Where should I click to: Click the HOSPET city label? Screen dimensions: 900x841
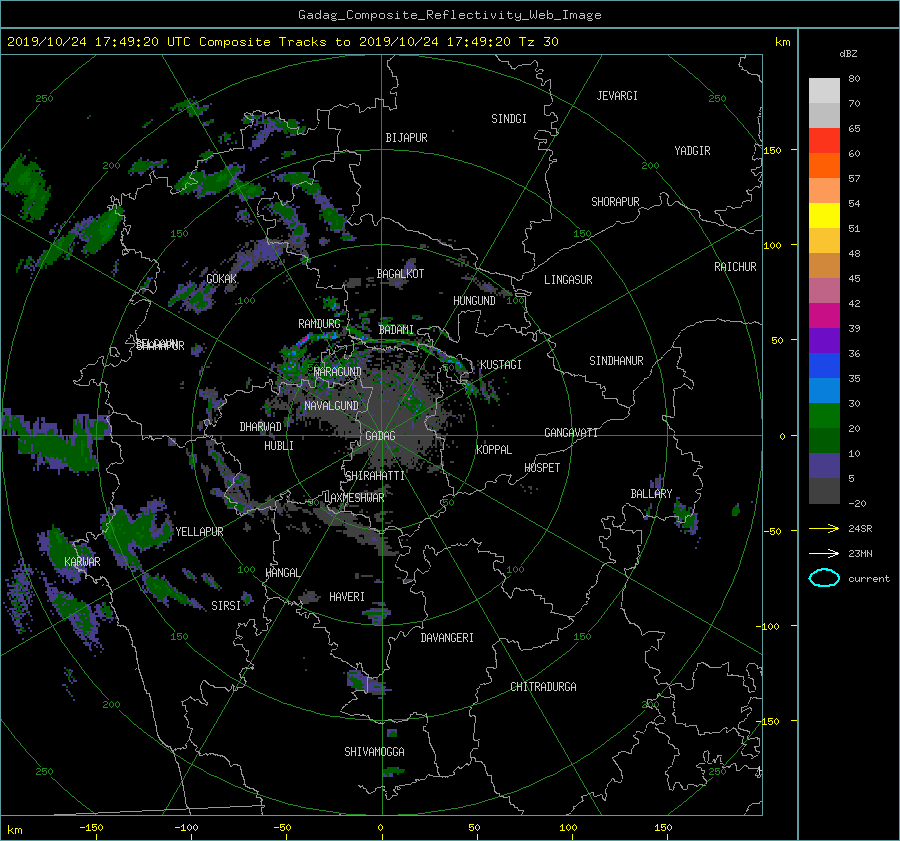(x=542, y=468)
